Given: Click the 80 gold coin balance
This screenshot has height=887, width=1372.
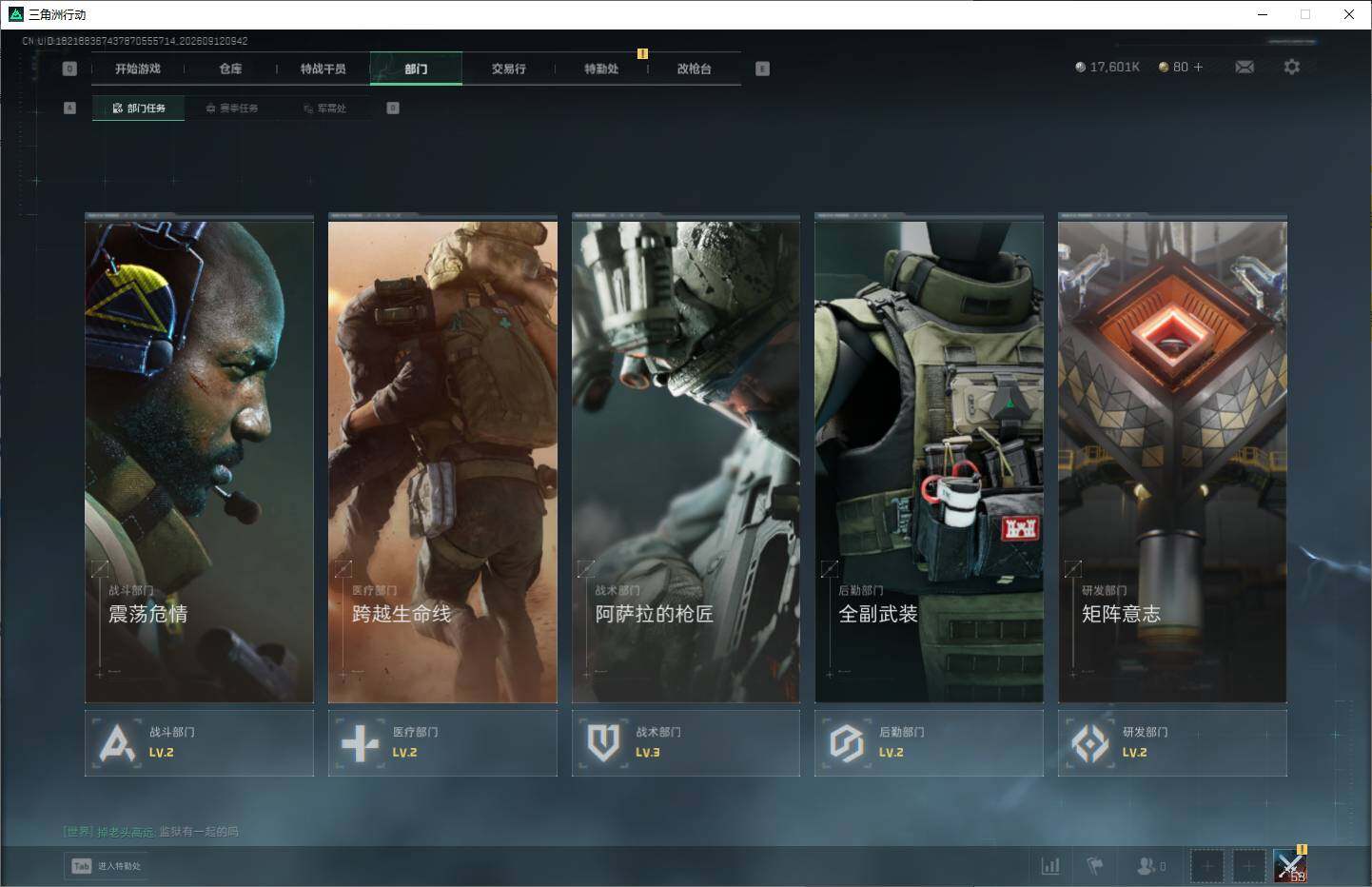Looking at the screenshot, I should (1173, 67).
